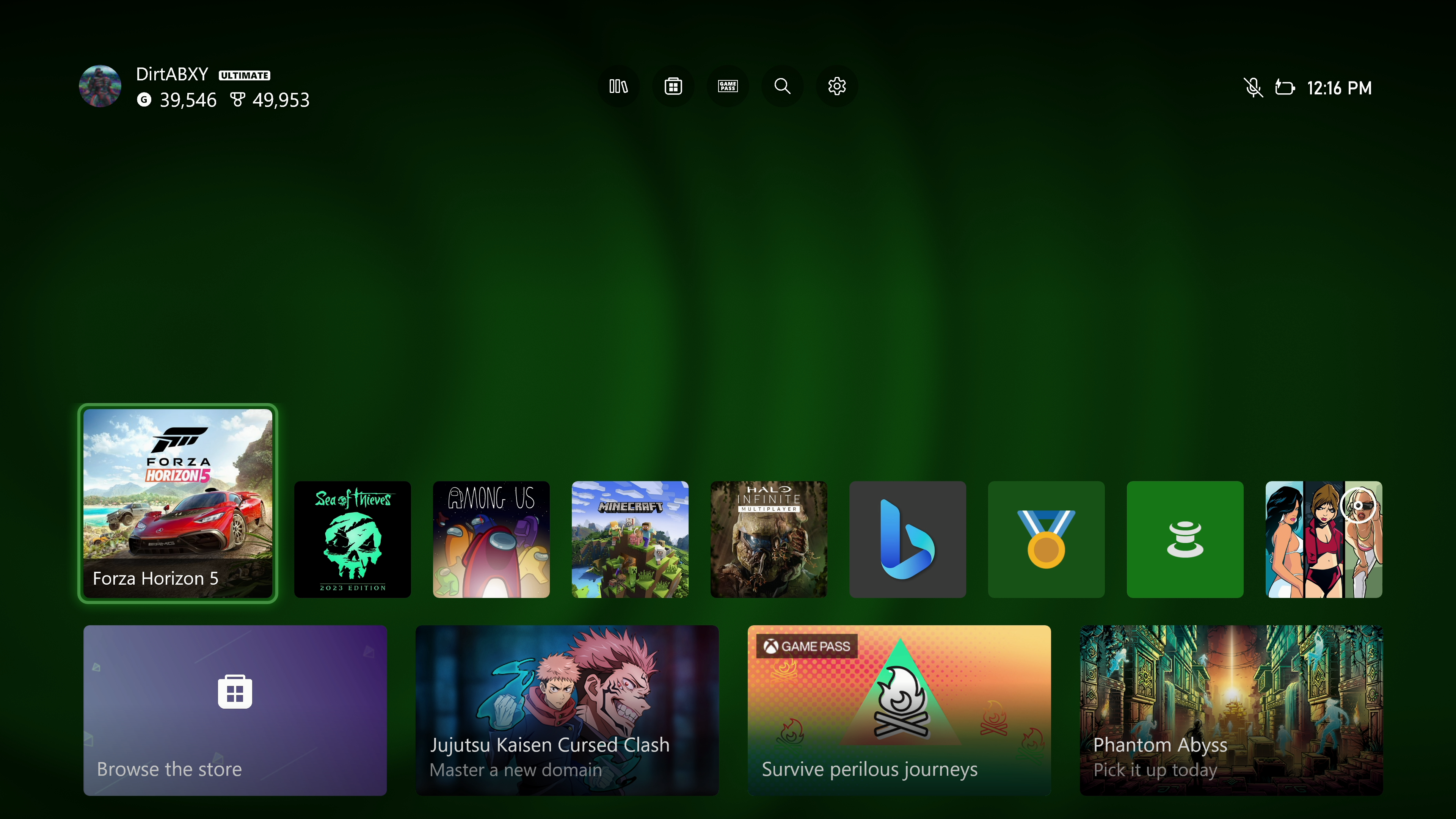Open the Game Pass icon in top bar

tap(728, 86)
